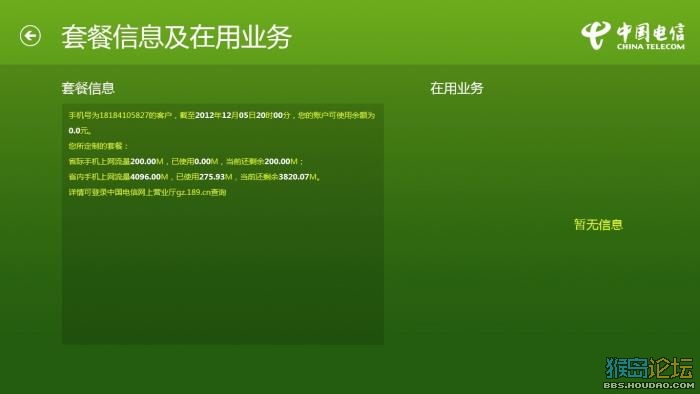The image size is (700, 394).
Task: Click the line with phone number 18184105827
Action: 222,115
